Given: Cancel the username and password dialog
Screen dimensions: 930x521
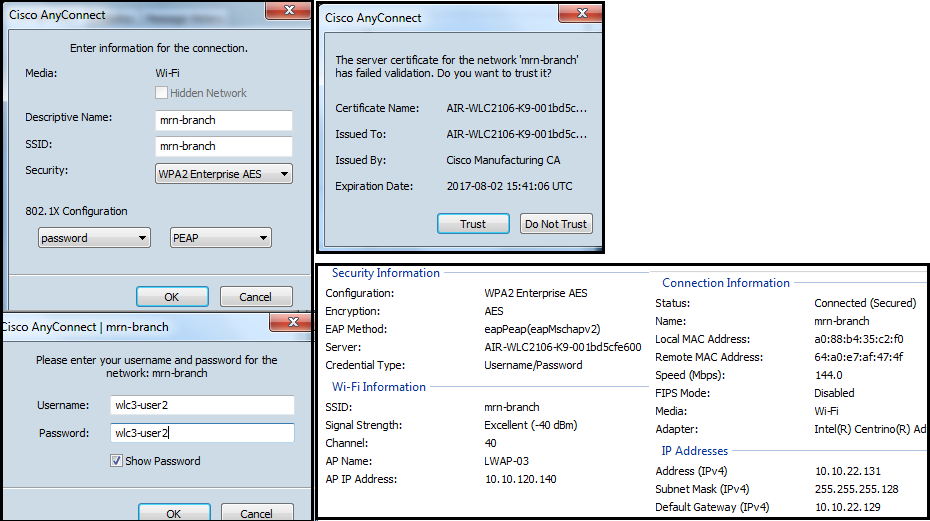Looking at the screenshot, I should coord(255,513).
